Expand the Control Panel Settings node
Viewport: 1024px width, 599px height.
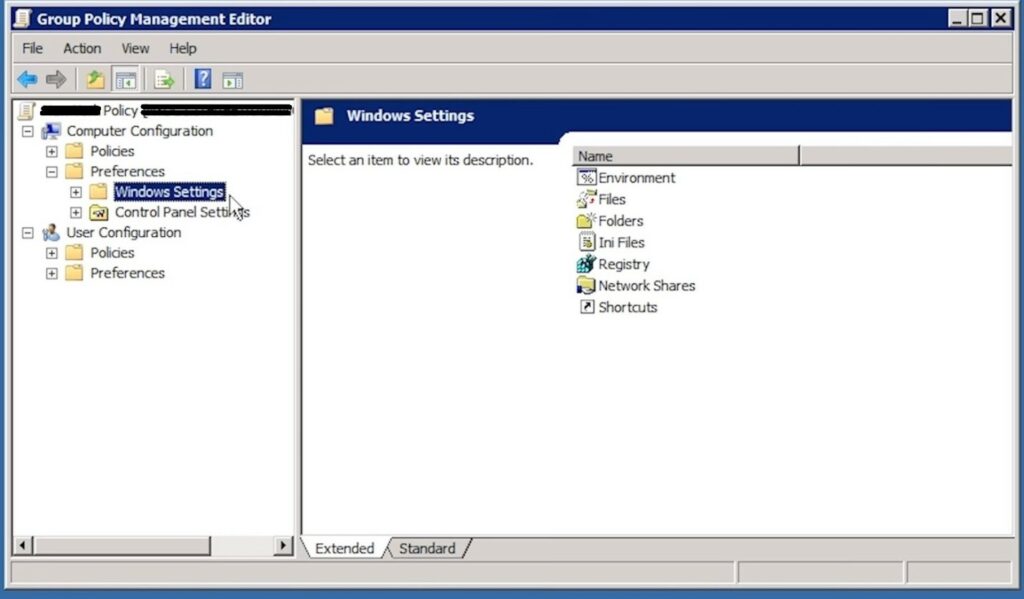tap(76, 213)
